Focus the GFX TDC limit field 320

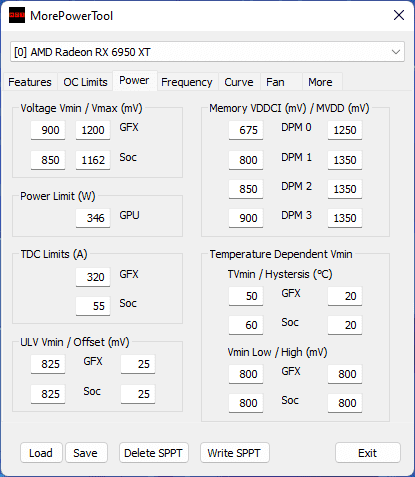pyautogui.click(x=93, y=277)
